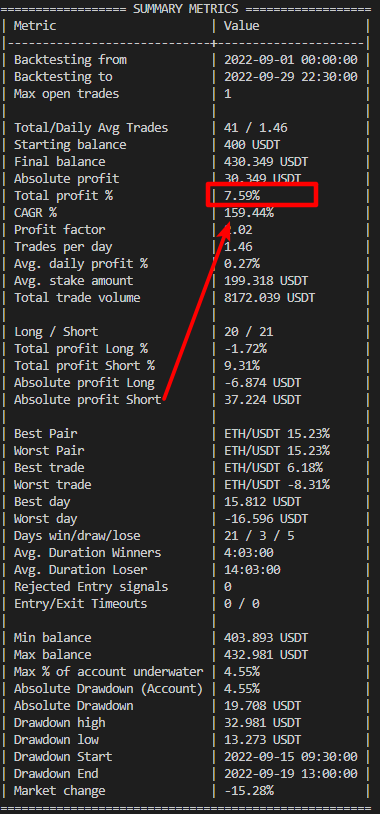Select Entry/Exit Timeouts value 0 / 0
Viewport: 380px width, 814px height.
(x=241, y=604)
